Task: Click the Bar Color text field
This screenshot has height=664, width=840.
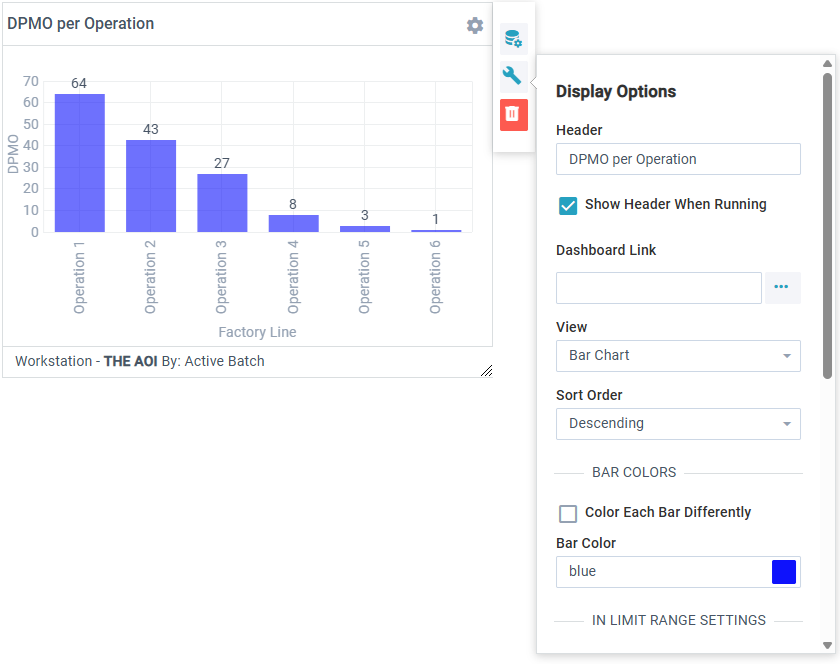Action: click(x=660, y=572)
